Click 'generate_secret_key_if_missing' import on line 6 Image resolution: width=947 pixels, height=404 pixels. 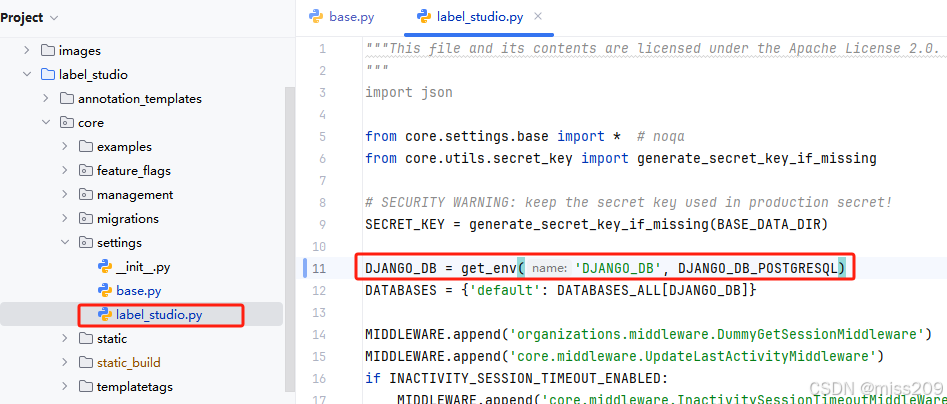pyautogui.click(x=757, y=158)
